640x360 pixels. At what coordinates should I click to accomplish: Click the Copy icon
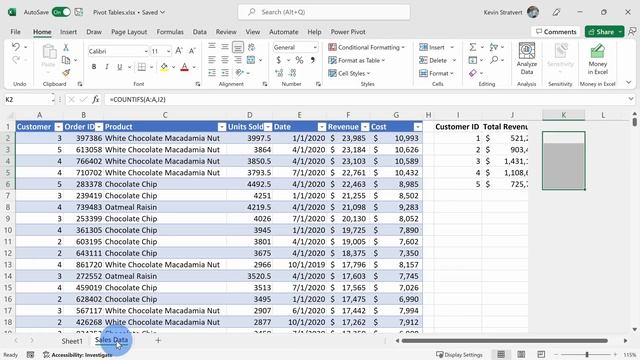(x=66, y=60)
